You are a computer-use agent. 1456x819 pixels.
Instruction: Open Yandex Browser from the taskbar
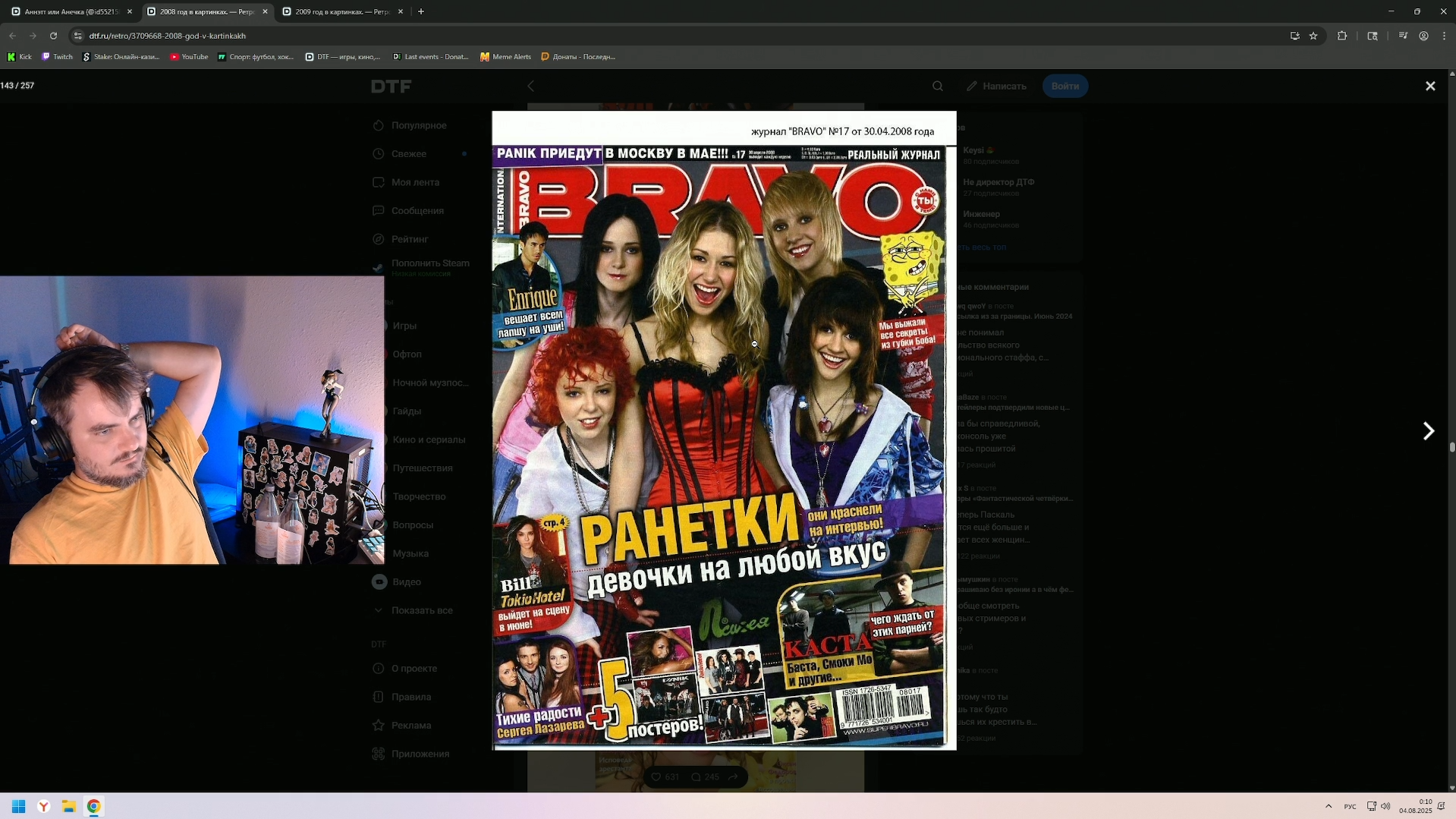[x=44, y=806]
